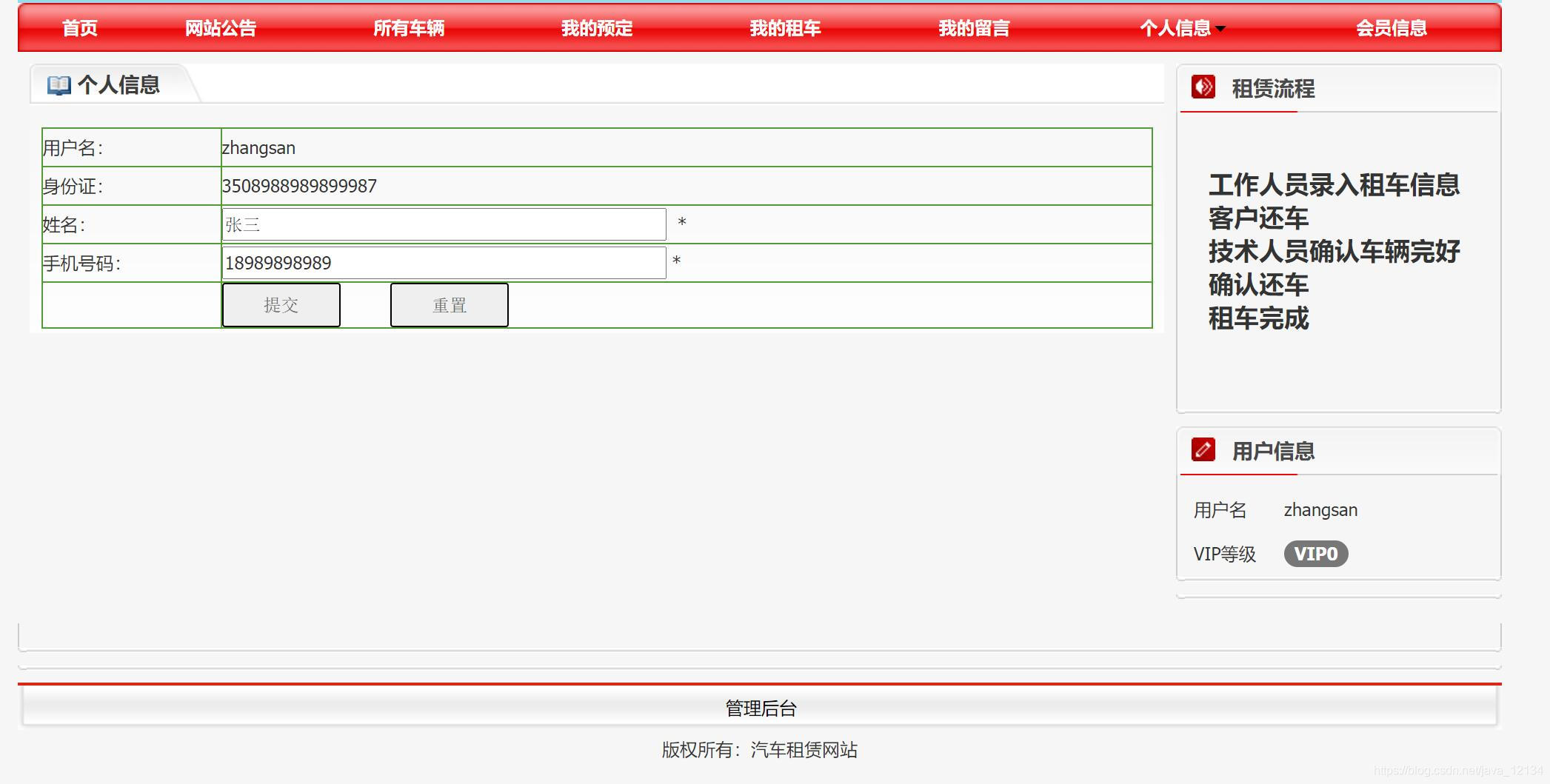This screenshot has height=784, width=1550.
Task: Open the 管理后台 link in the footer
Action: [x=761, y=708]
